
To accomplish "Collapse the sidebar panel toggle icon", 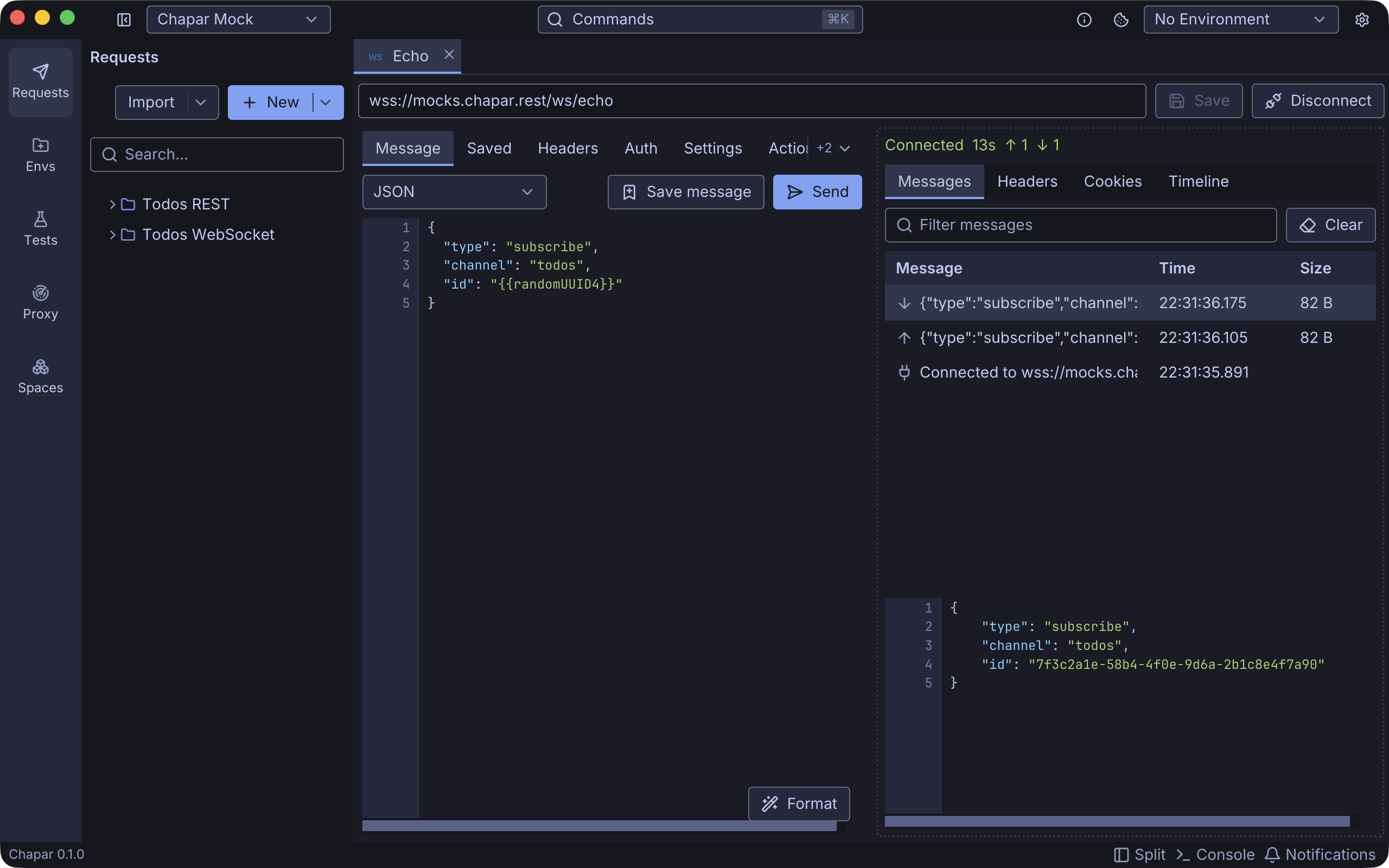I will 123,20.
